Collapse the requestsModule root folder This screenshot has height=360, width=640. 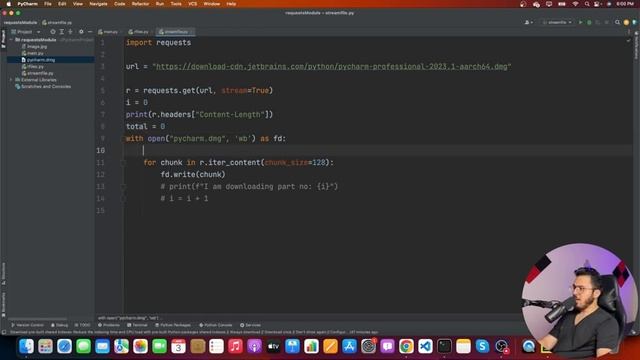[11, 40]
